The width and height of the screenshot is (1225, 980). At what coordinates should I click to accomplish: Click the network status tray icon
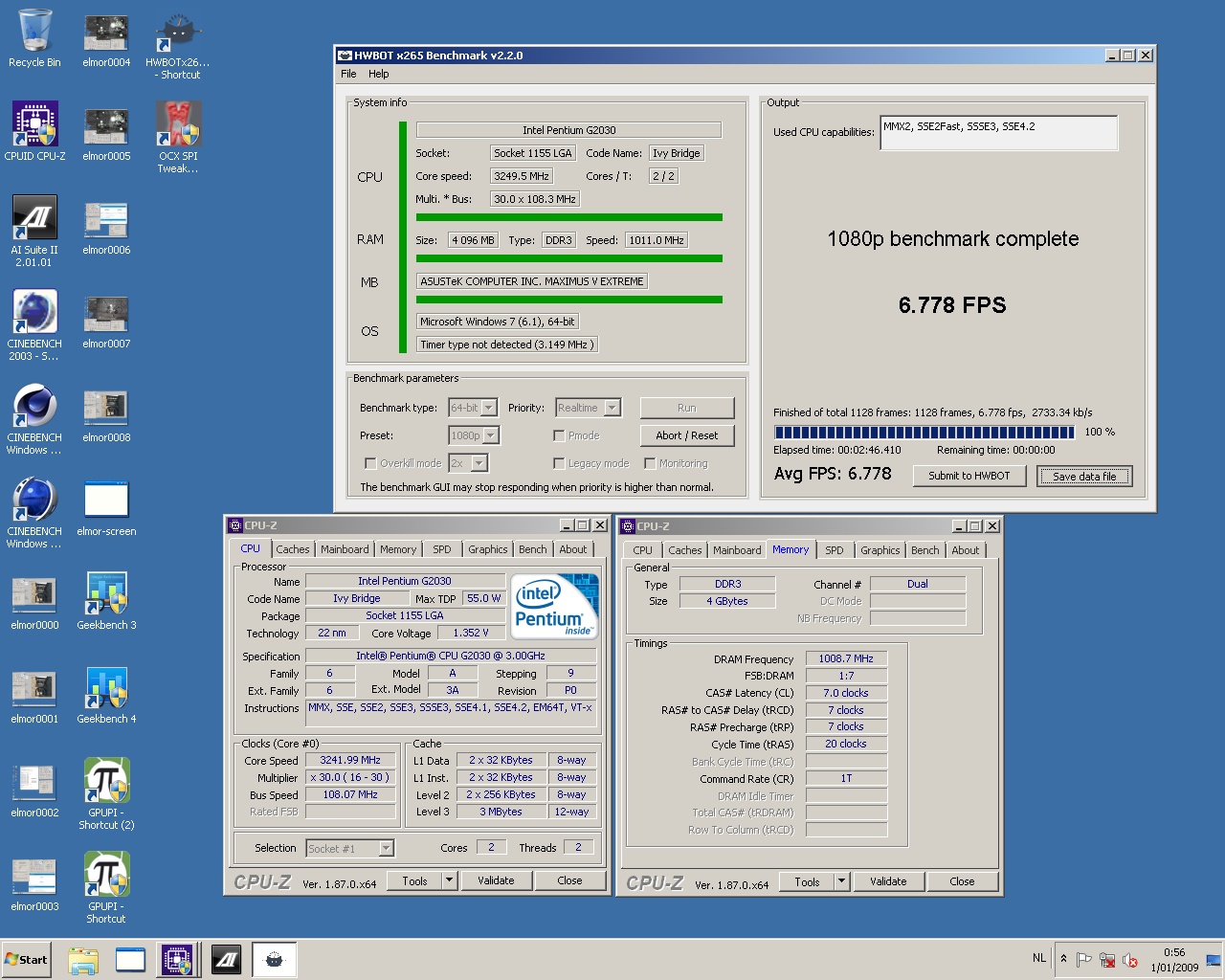pos(1107,960)
